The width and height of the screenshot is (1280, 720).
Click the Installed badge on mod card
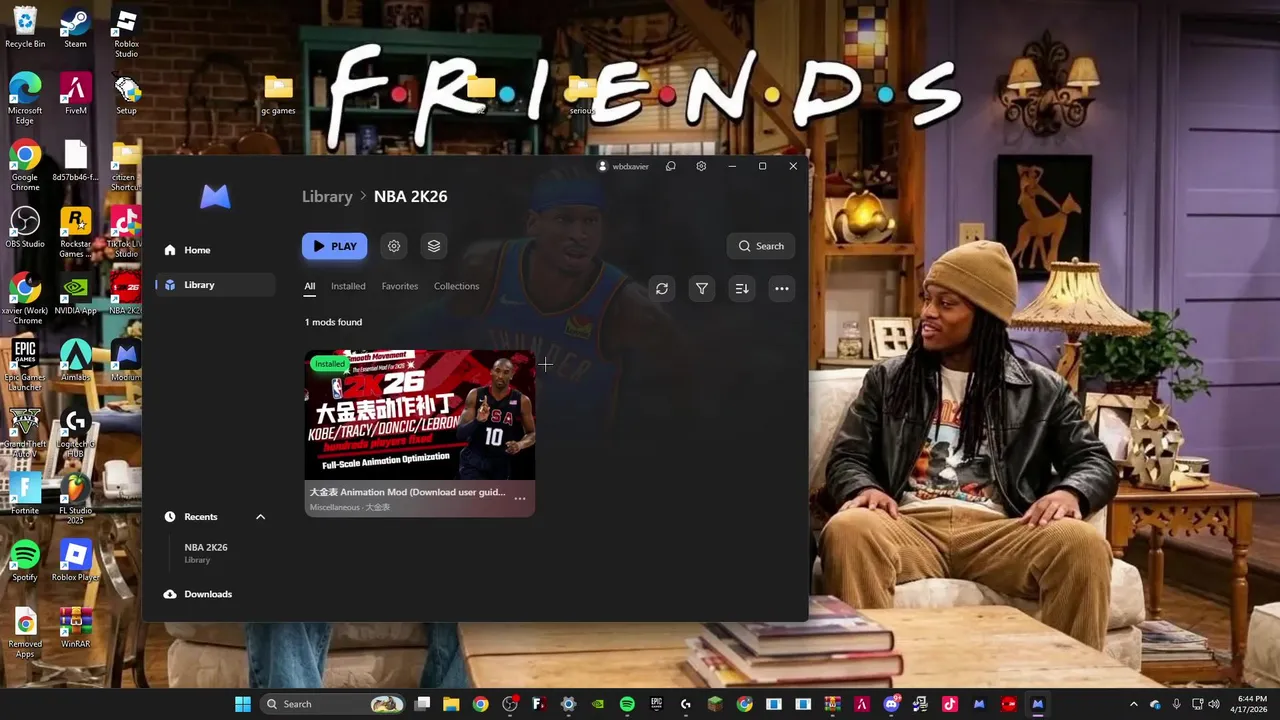pyautogui.click(x=329, y=364)
